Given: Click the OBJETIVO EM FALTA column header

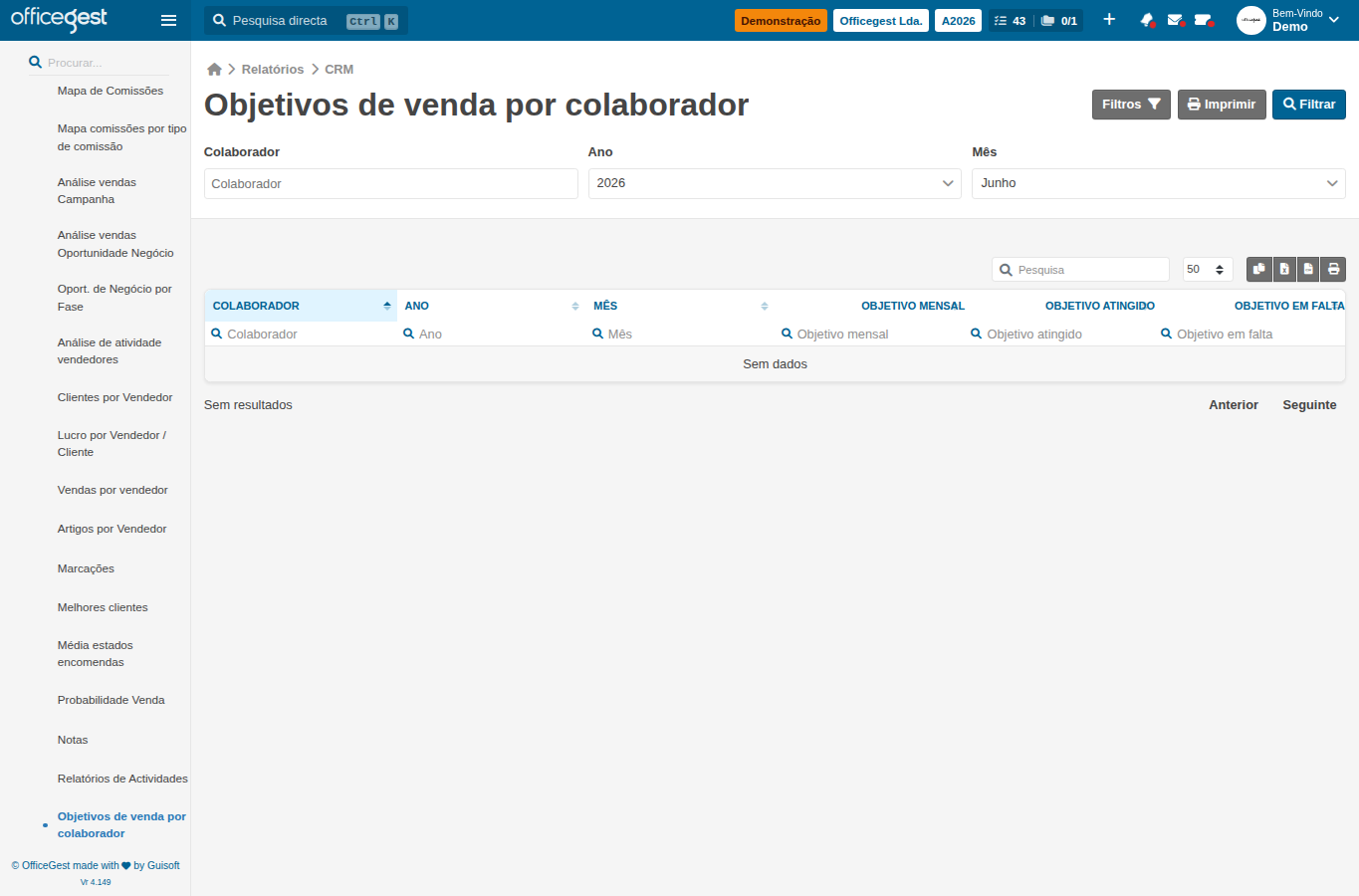Looking at the screenshot, I should coord(1289,306).
